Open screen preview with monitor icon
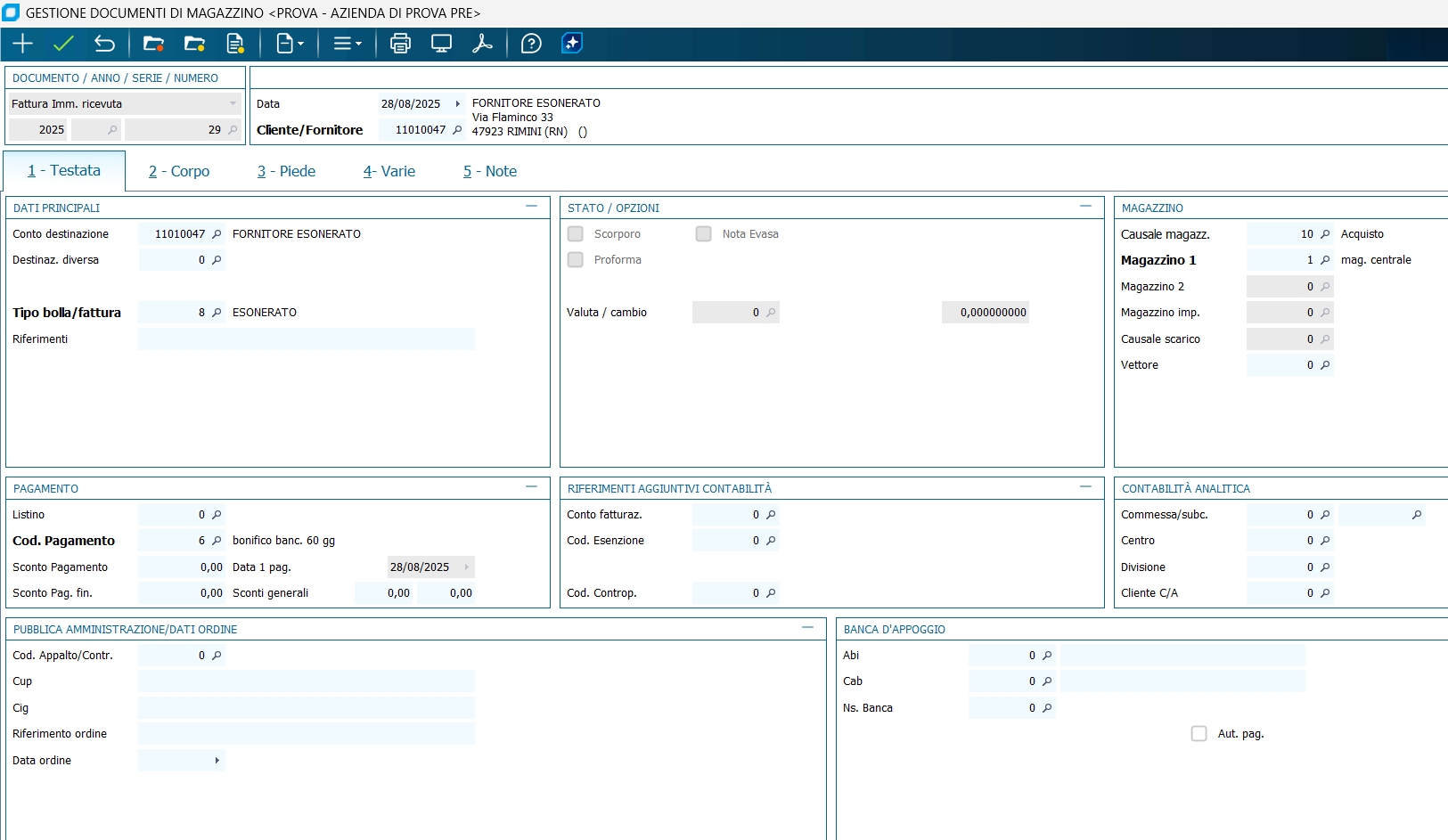The width and height of the screenshot is (1448, 840). coord(441,44)
